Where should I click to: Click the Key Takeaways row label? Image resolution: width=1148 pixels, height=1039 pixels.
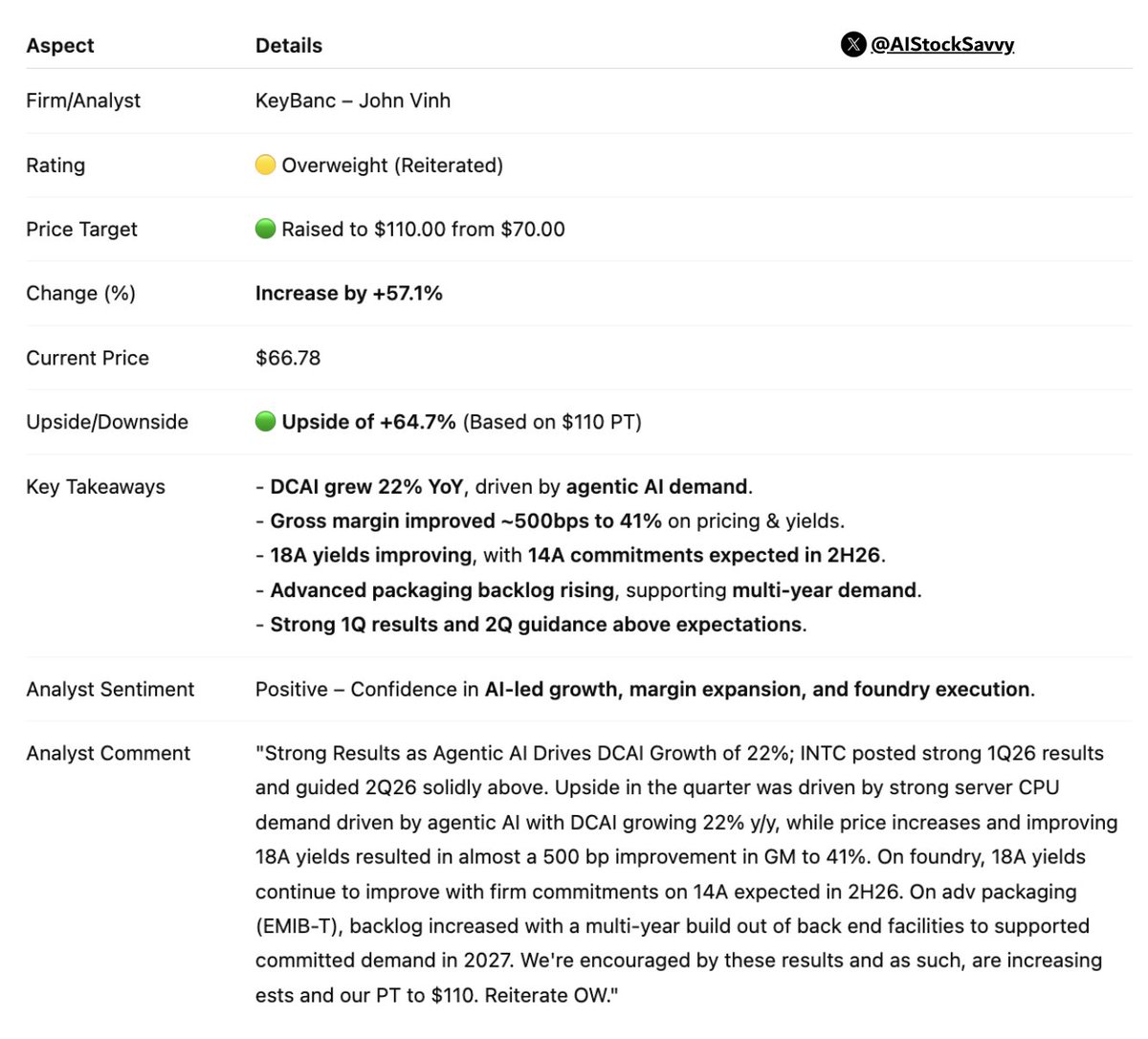[x=96, y=487]
